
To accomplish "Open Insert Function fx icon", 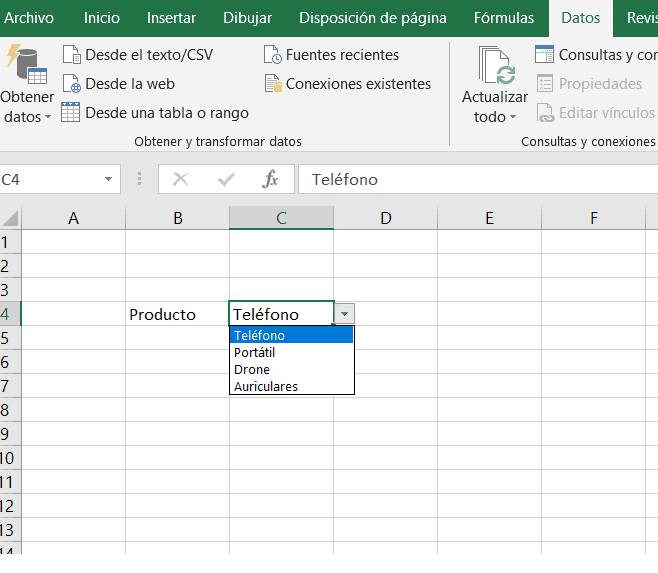I will coord(270,179).
